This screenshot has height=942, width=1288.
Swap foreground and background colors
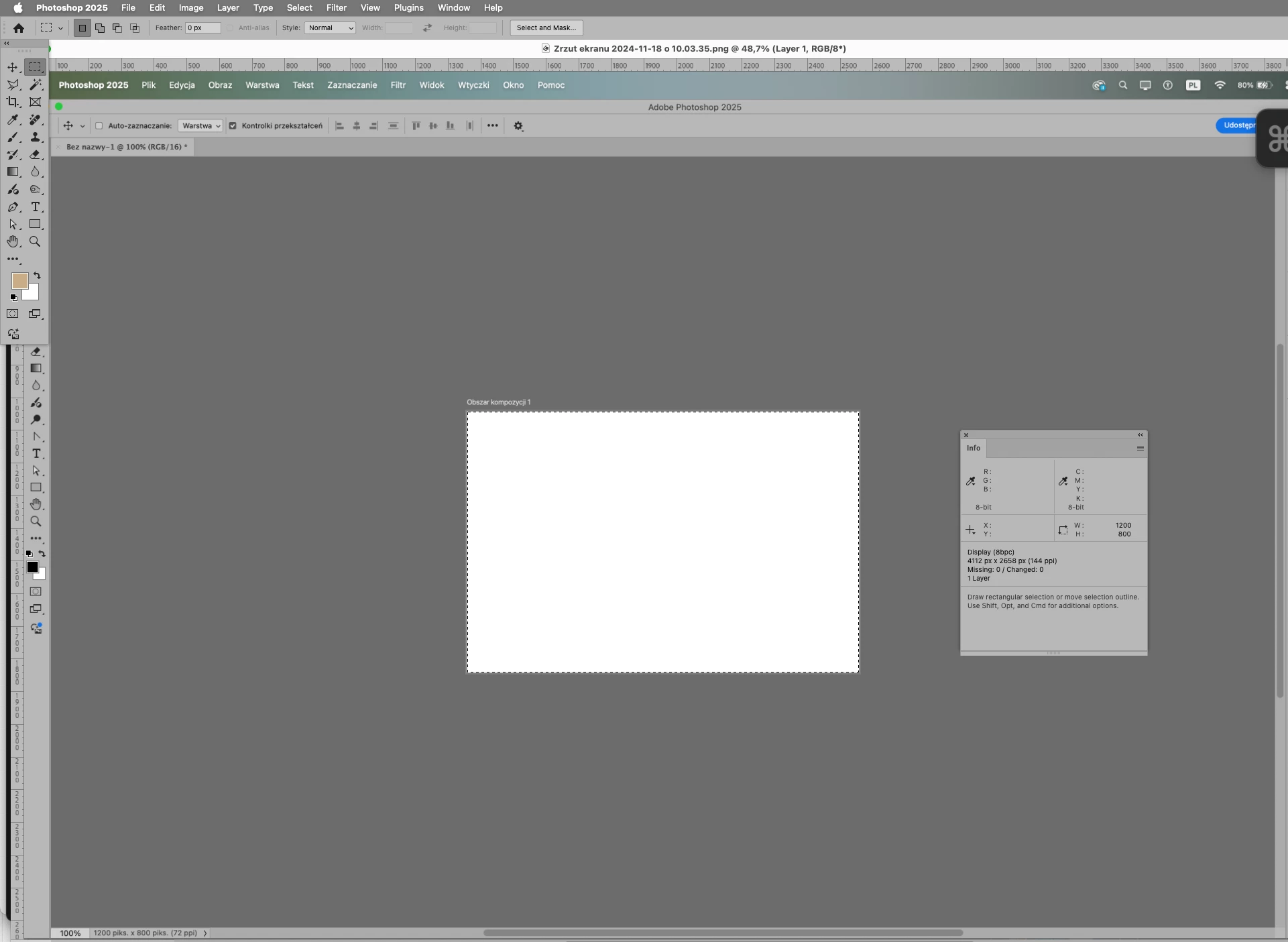tap(37, 276)
